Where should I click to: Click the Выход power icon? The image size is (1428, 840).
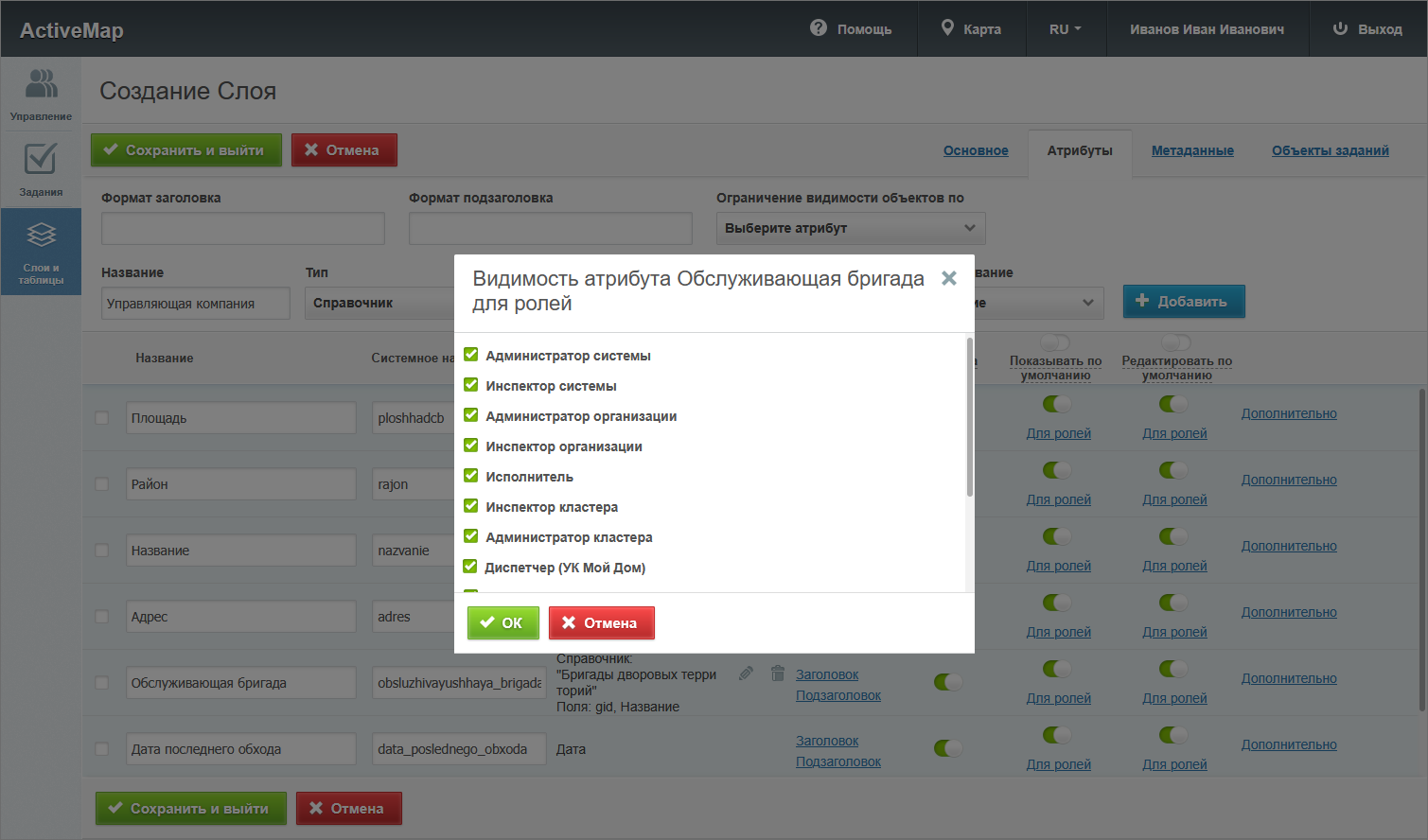1340,28
